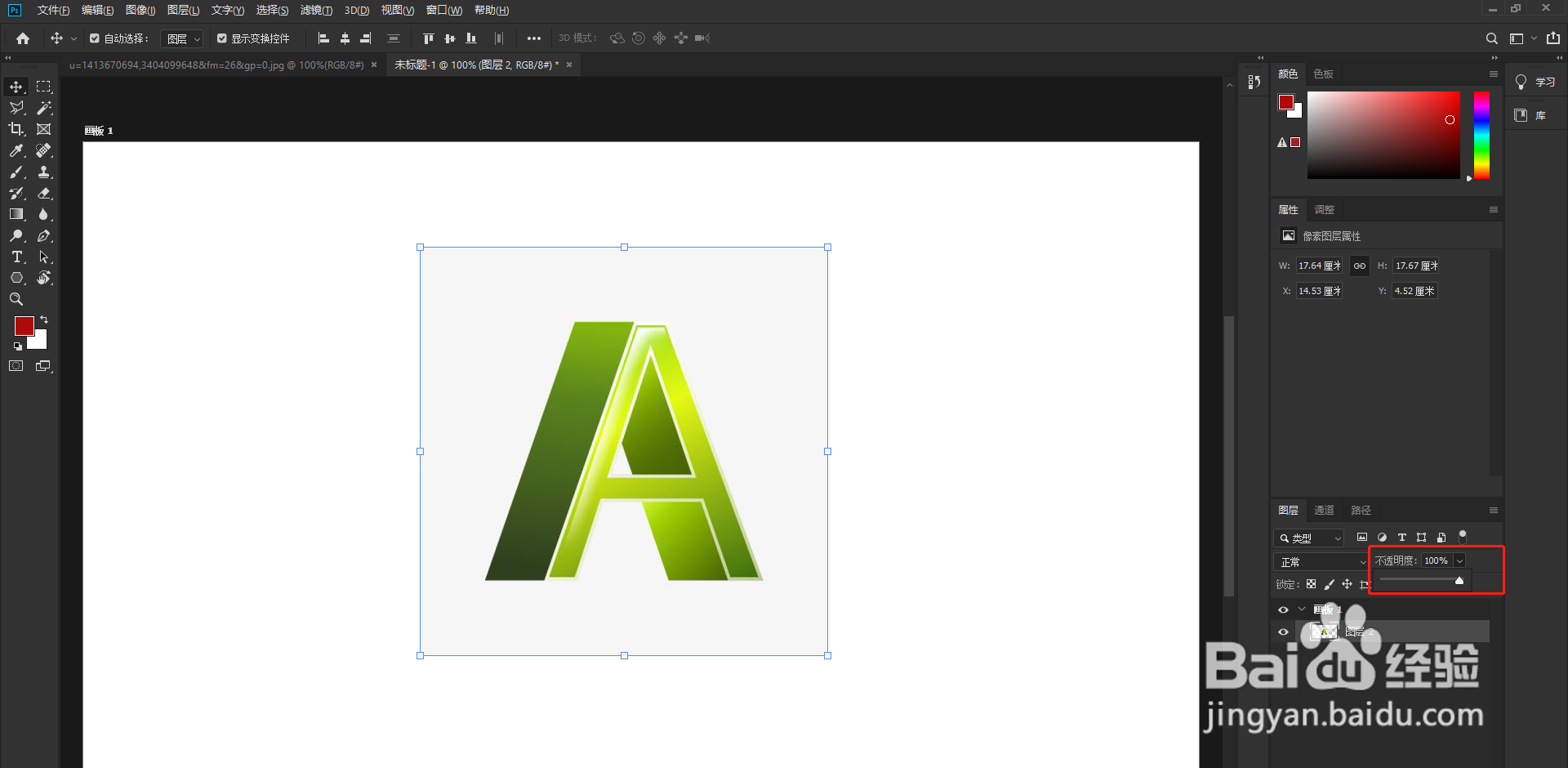Select the Clone Stamp tool
1568x768 pixels.
click(44, 172)
